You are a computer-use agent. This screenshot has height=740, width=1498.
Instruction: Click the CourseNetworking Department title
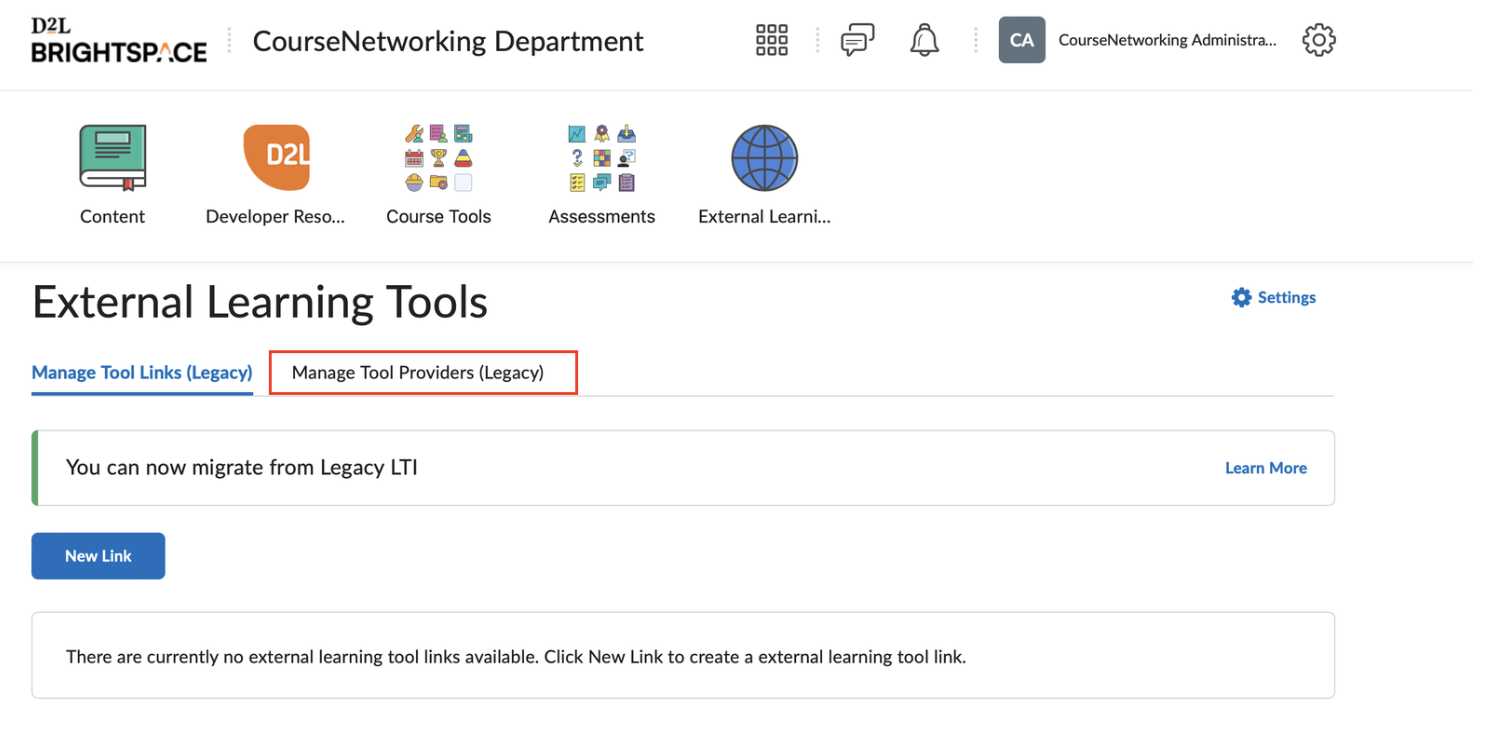click(x=448, y=41)
